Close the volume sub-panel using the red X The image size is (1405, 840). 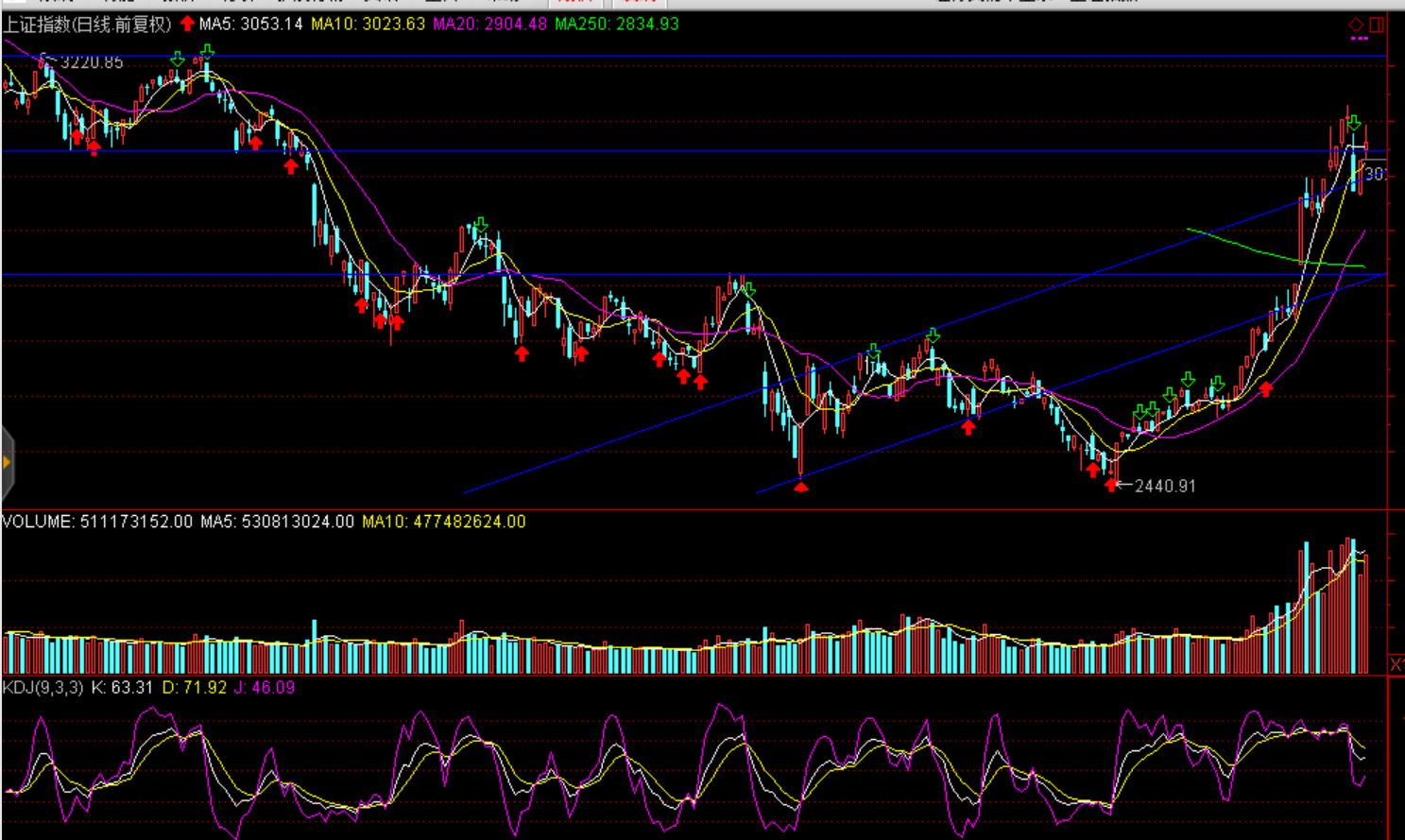[1396, 664]
